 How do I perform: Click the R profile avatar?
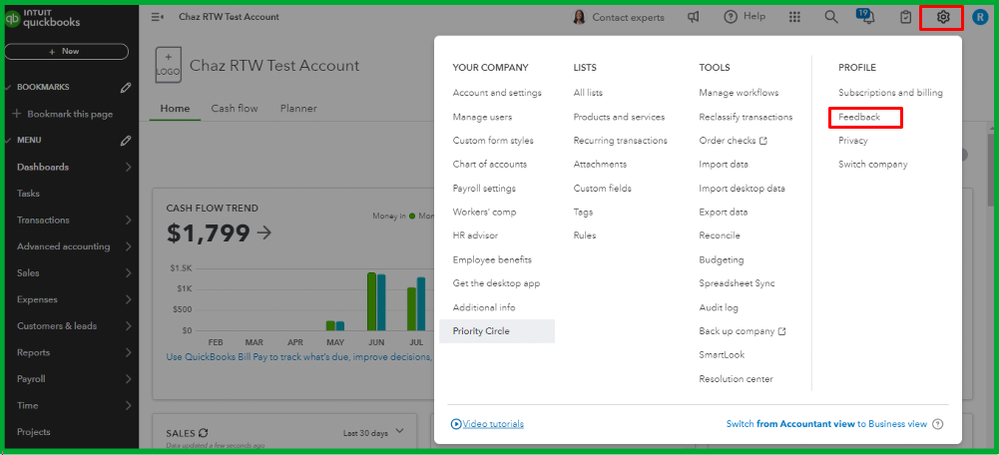[980, 18]
